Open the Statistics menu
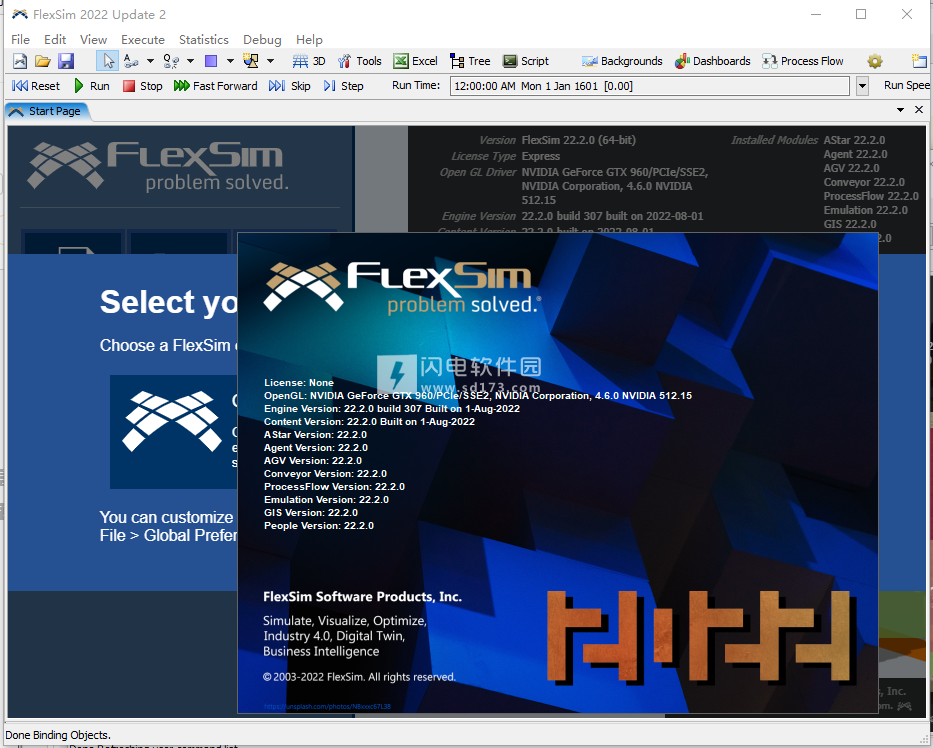Viewport: 933px width, 748px height. pos(203,40)
